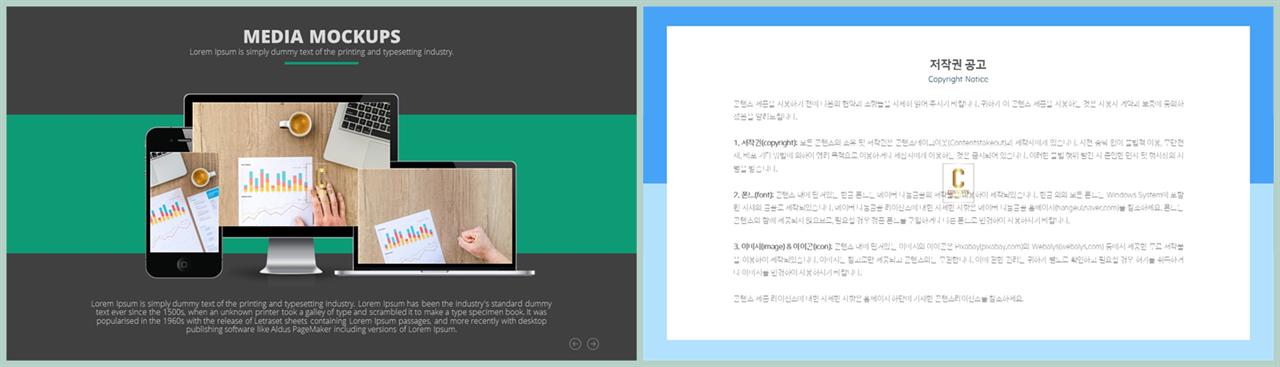Image resolution: width=1280 pixels, height=367 pixels.
Task: Go to next slide with right arrow
Action: click(x=593, y=344)
